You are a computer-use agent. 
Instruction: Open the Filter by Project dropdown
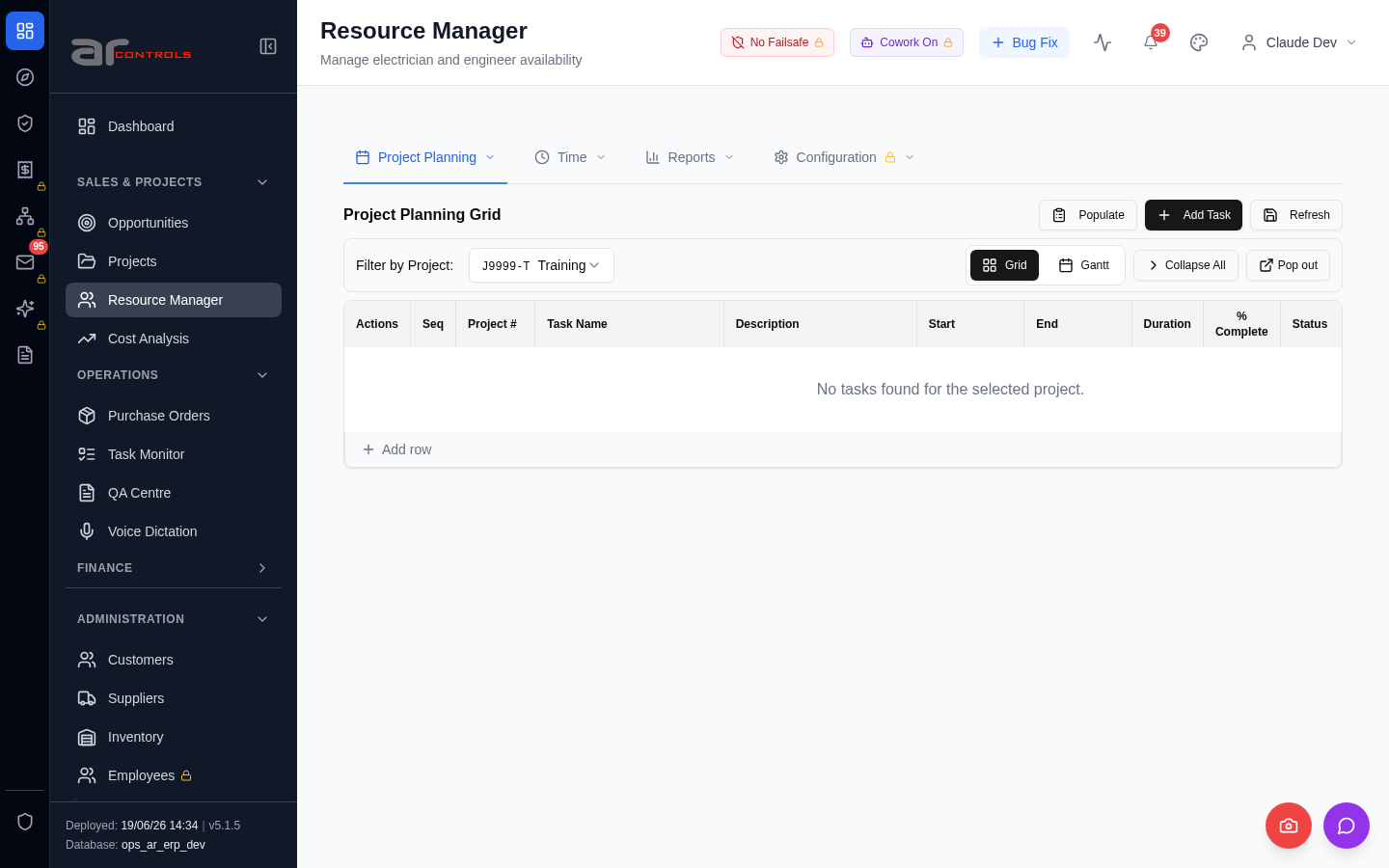(541, 265)
